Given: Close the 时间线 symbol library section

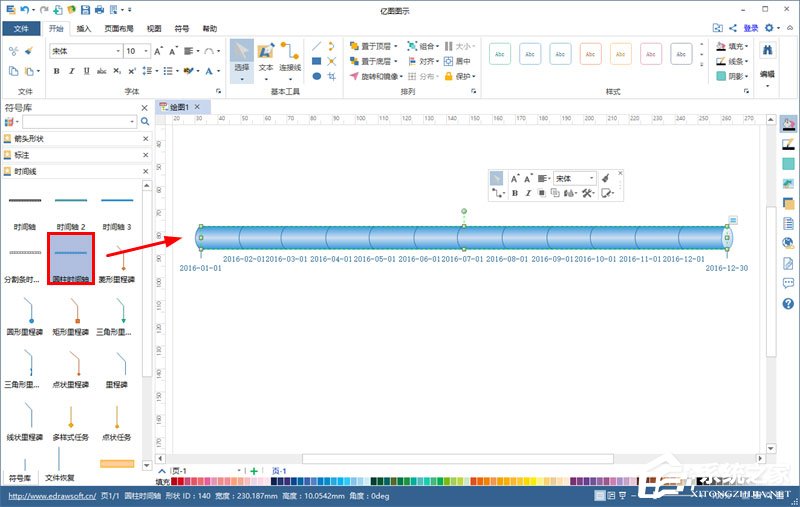Looking at the screenshot, I should (145, 171).
